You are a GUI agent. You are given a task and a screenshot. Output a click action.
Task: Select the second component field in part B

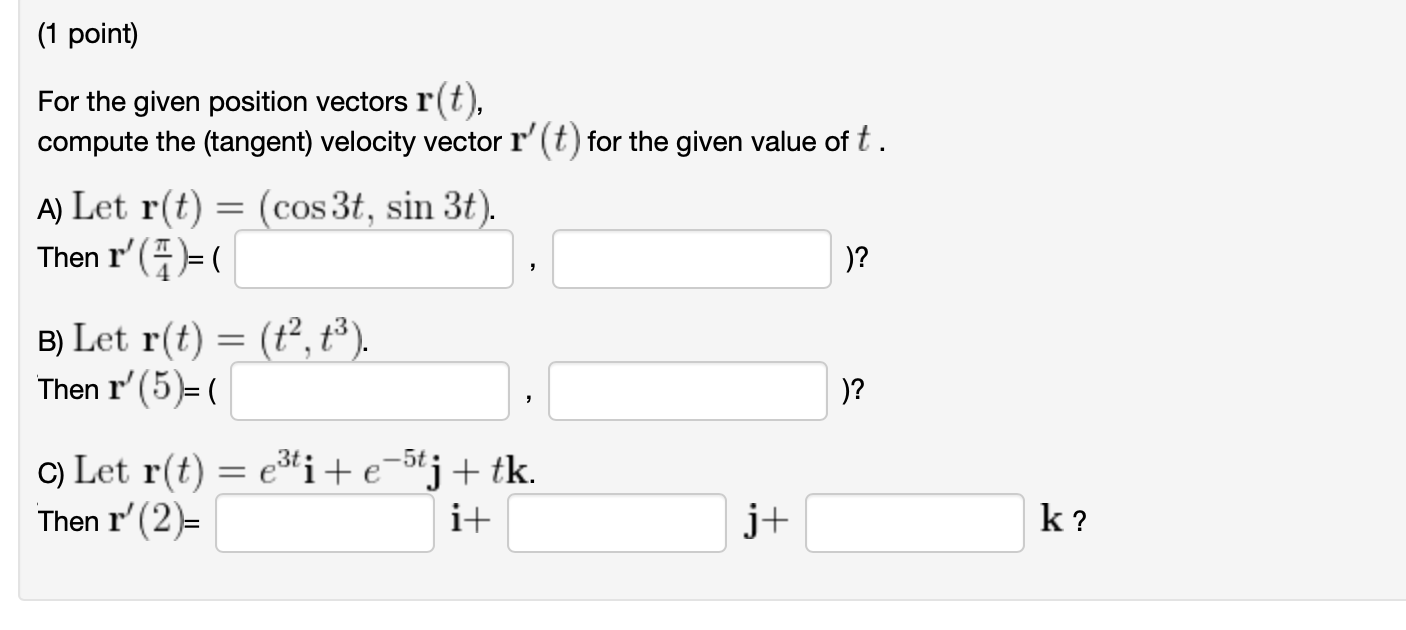point(690,388)
